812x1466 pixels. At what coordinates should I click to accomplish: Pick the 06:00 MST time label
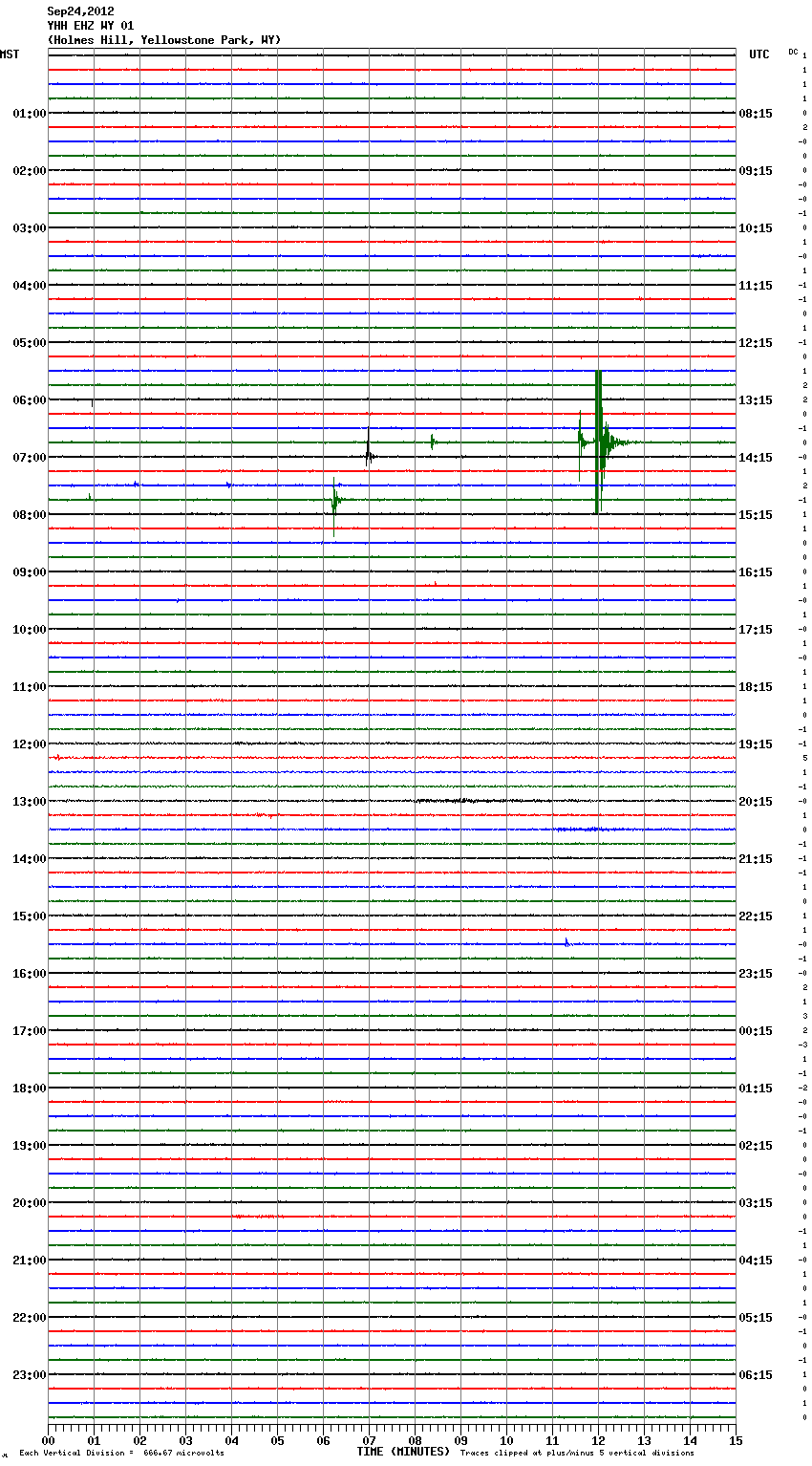[30, 400]
